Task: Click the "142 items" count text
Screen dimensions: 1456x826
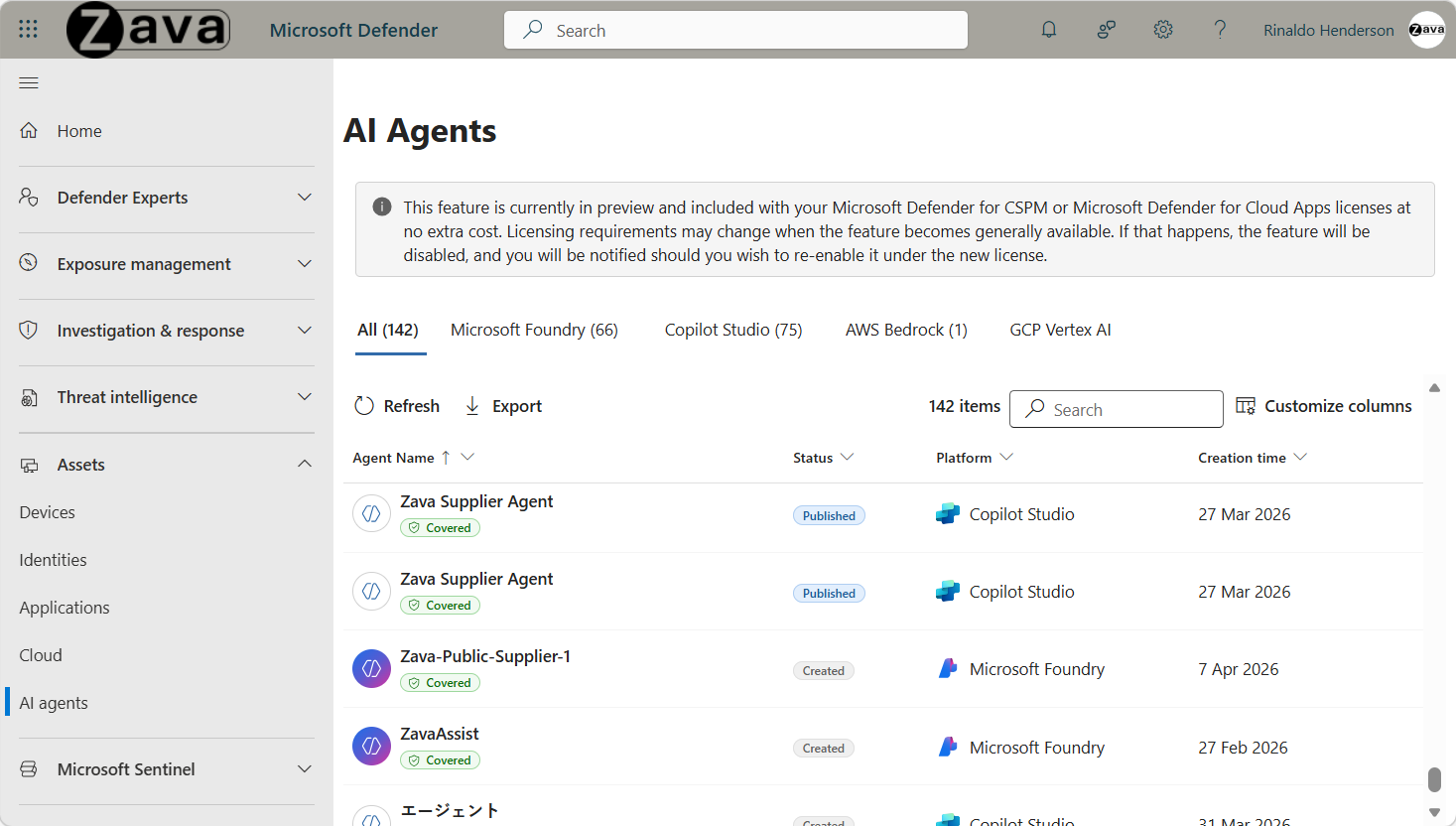Action: click(965, 406)
